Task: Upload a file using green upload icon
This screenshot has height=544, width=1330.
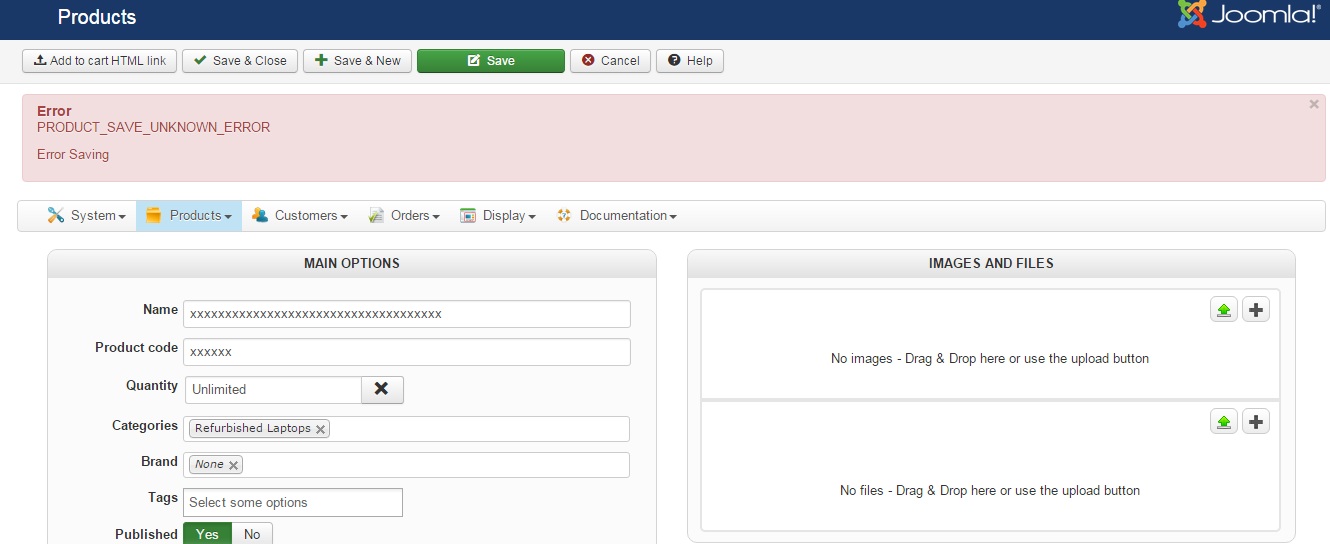Action: click(x=1223, y=421)
